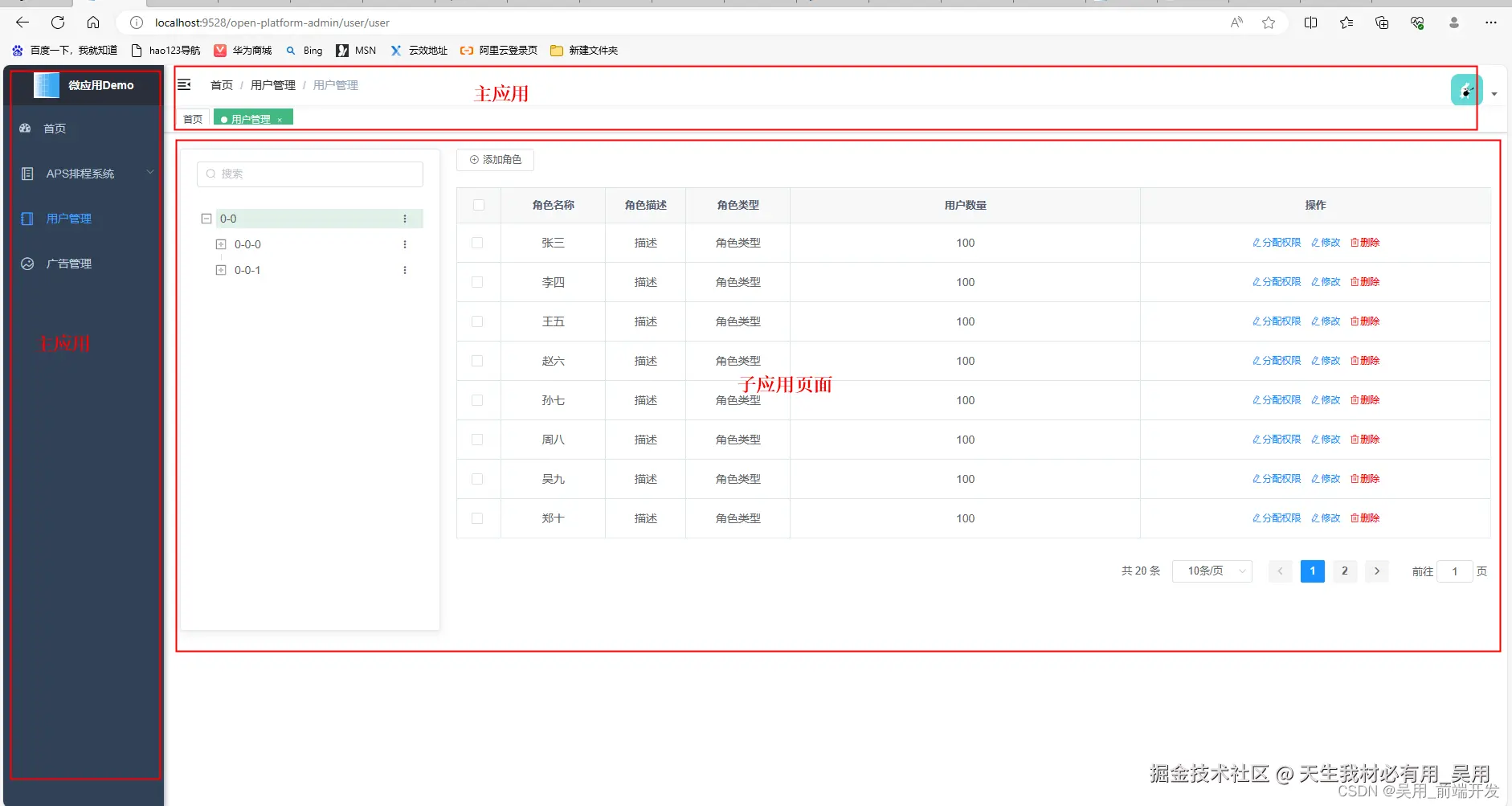
Task: Open more options for node 0-0
Action: [405, 219]
